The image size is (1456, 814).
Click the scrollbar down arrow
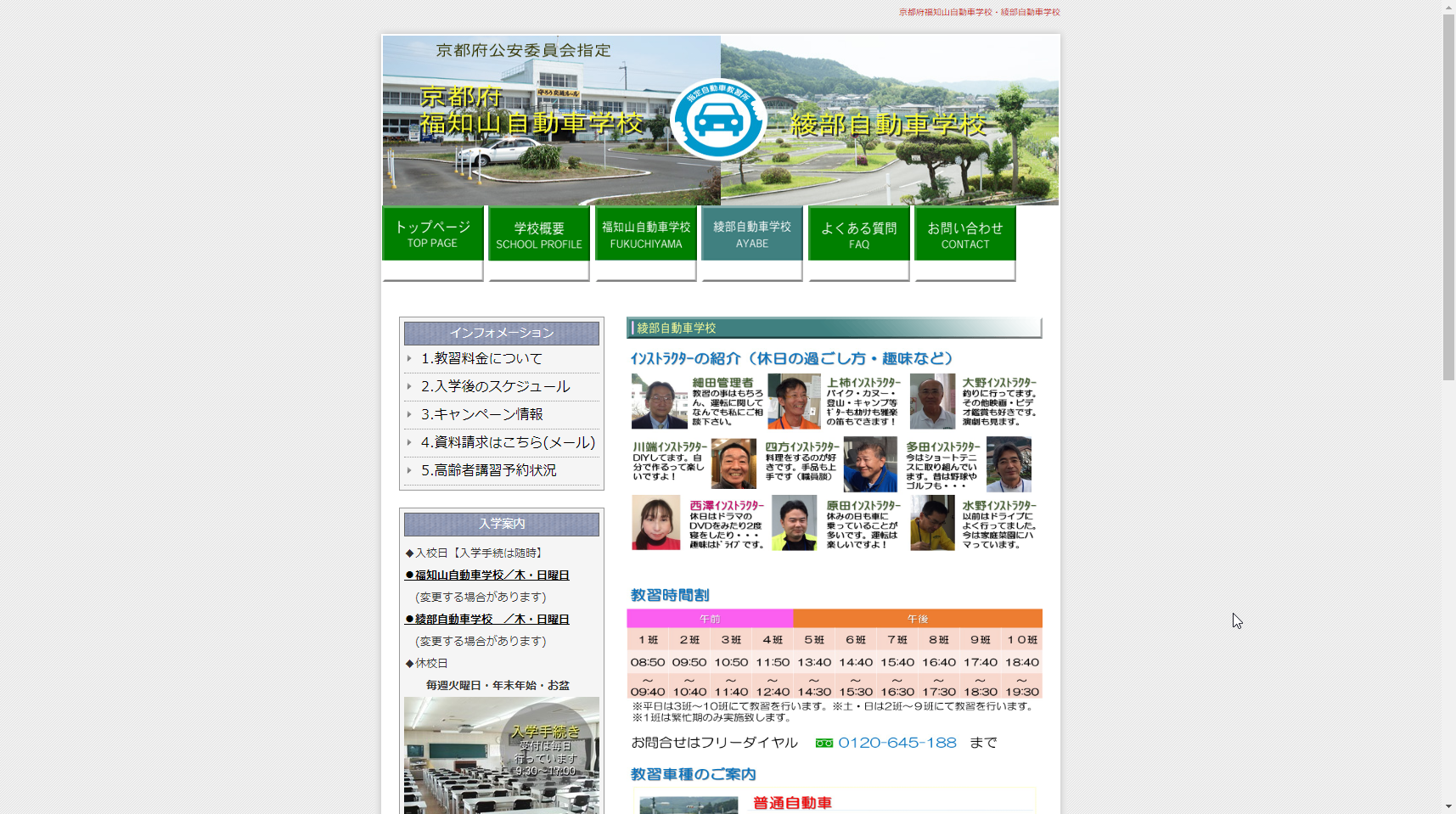1449,806
